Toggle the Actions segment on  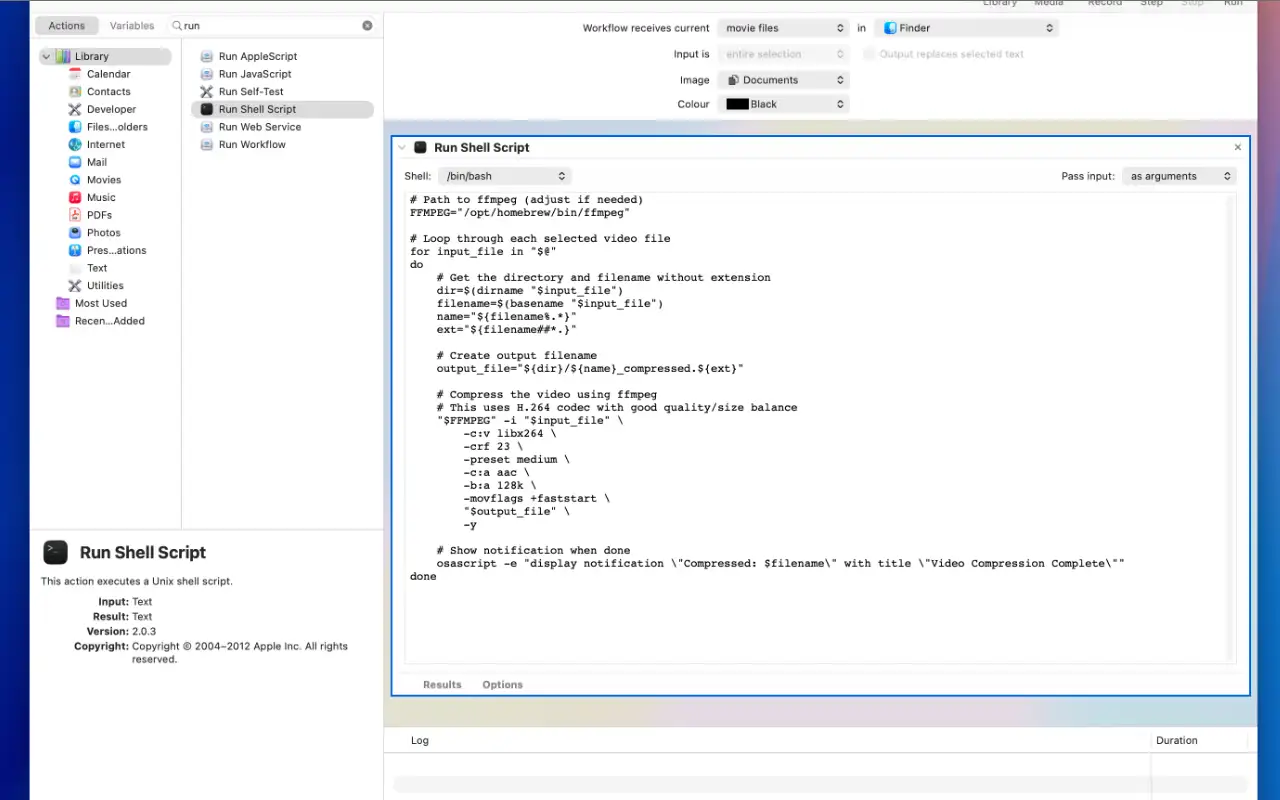66,25
